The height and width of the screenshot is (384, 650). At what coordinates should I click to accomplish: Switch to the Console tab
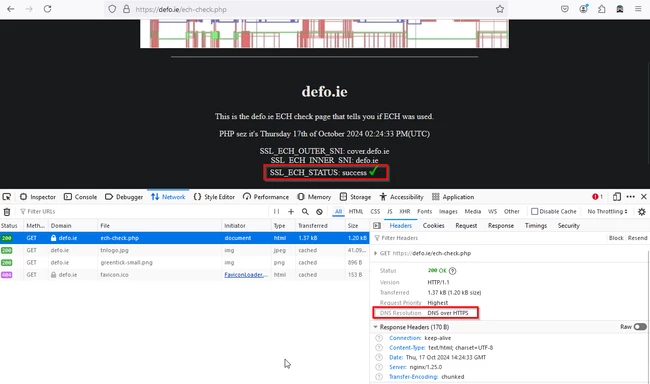pyautogui.click(x=80, y=197)
